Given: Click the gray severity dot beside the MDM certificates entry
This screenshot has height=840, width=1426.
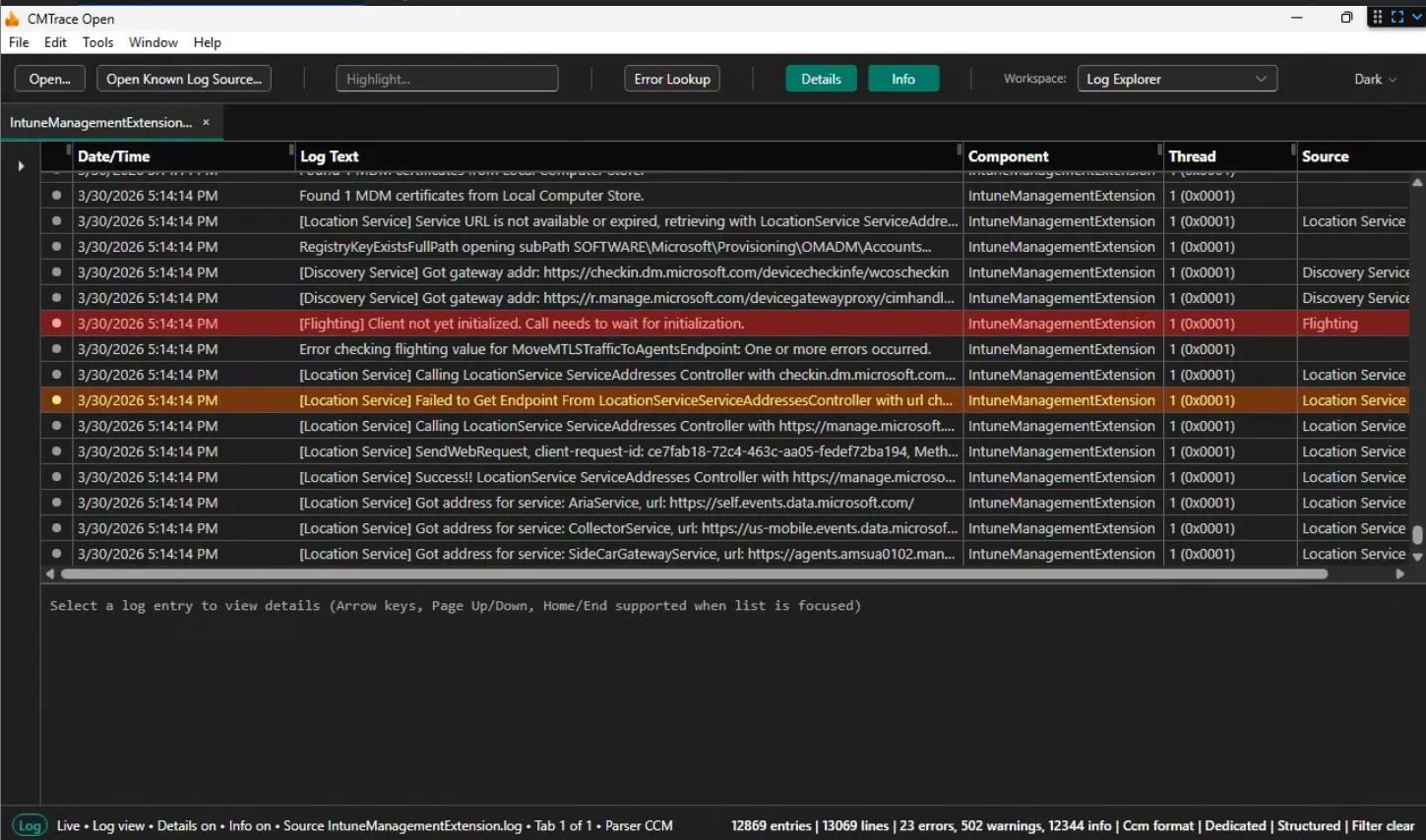Looking at the screenshot, I should [56, 195].
